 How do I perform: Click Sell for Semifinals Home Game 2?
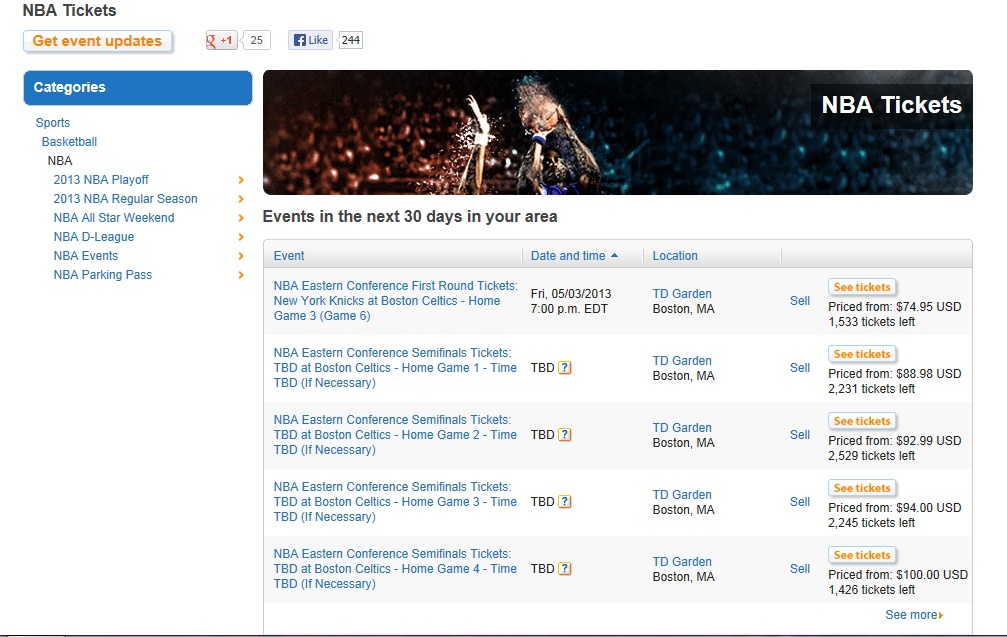[800, 435]
